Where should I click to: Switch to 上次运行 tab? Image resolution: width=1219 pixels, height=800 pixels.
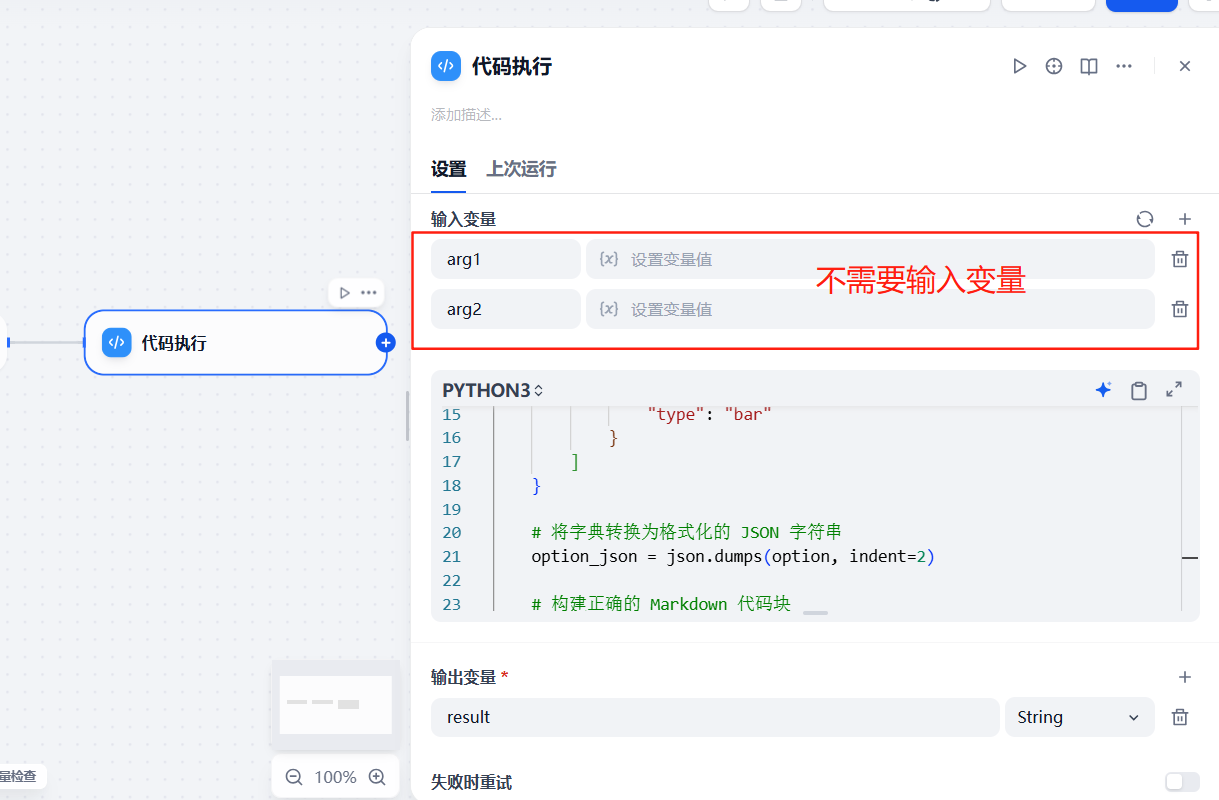521,169
